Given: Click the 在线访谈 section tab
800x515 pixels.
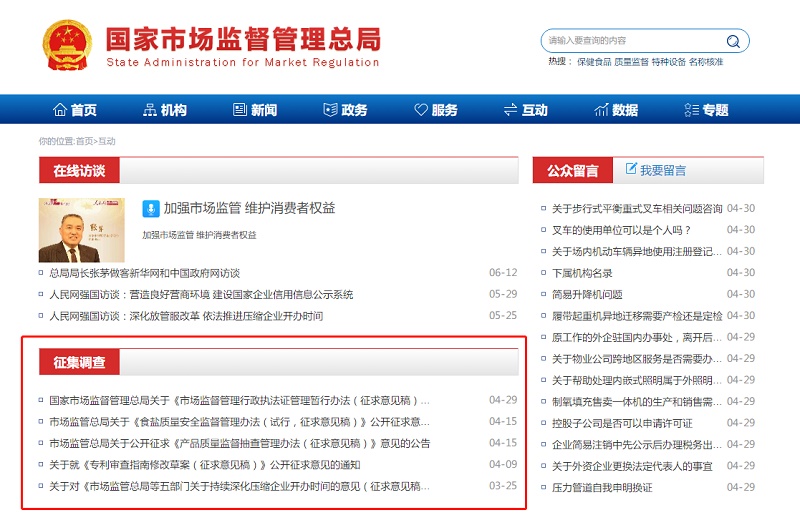Looking at the screenshot, I should (79, 171).
